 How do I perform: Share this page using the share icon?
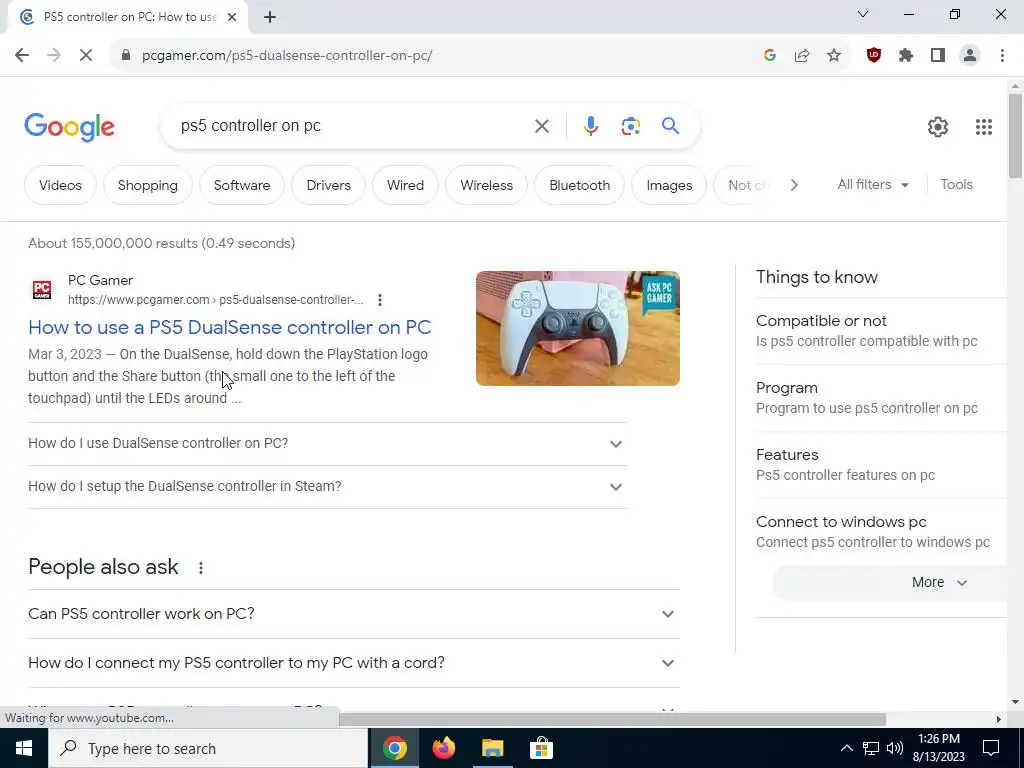pos(802,56)
